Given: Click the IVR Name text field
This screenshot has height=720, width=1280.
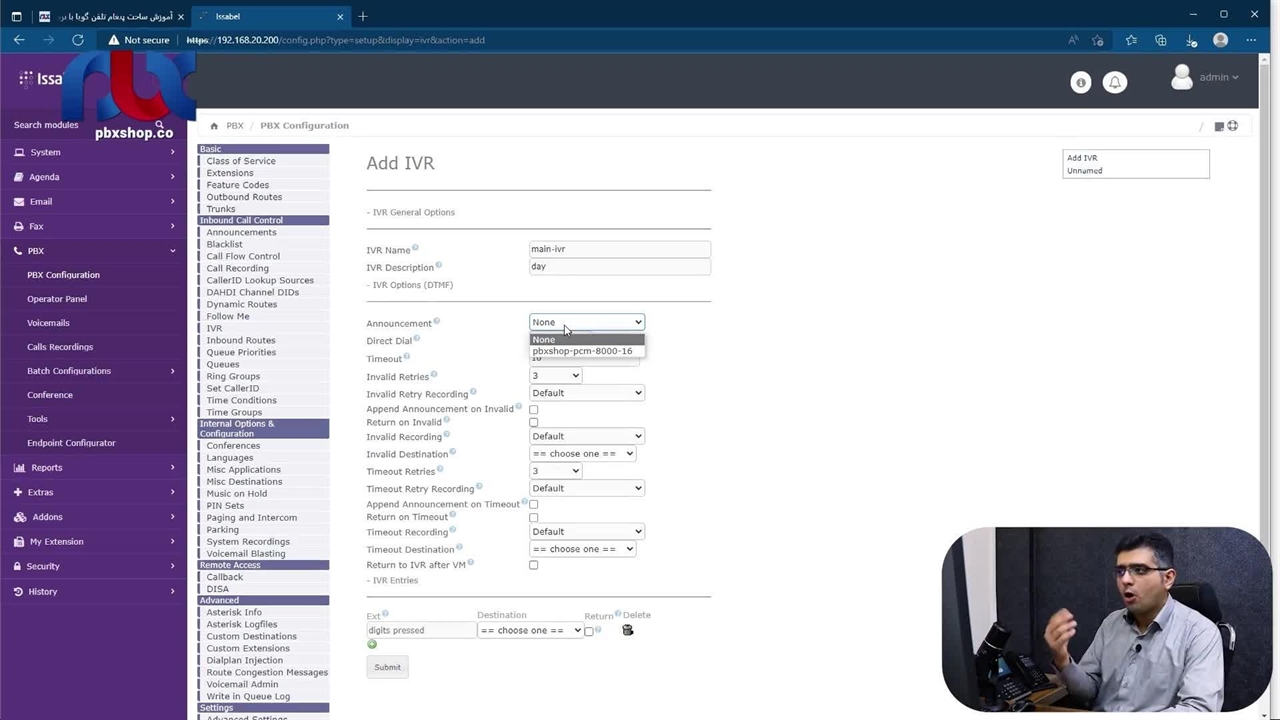Looking at the screenshot, I should pos(619,249).
